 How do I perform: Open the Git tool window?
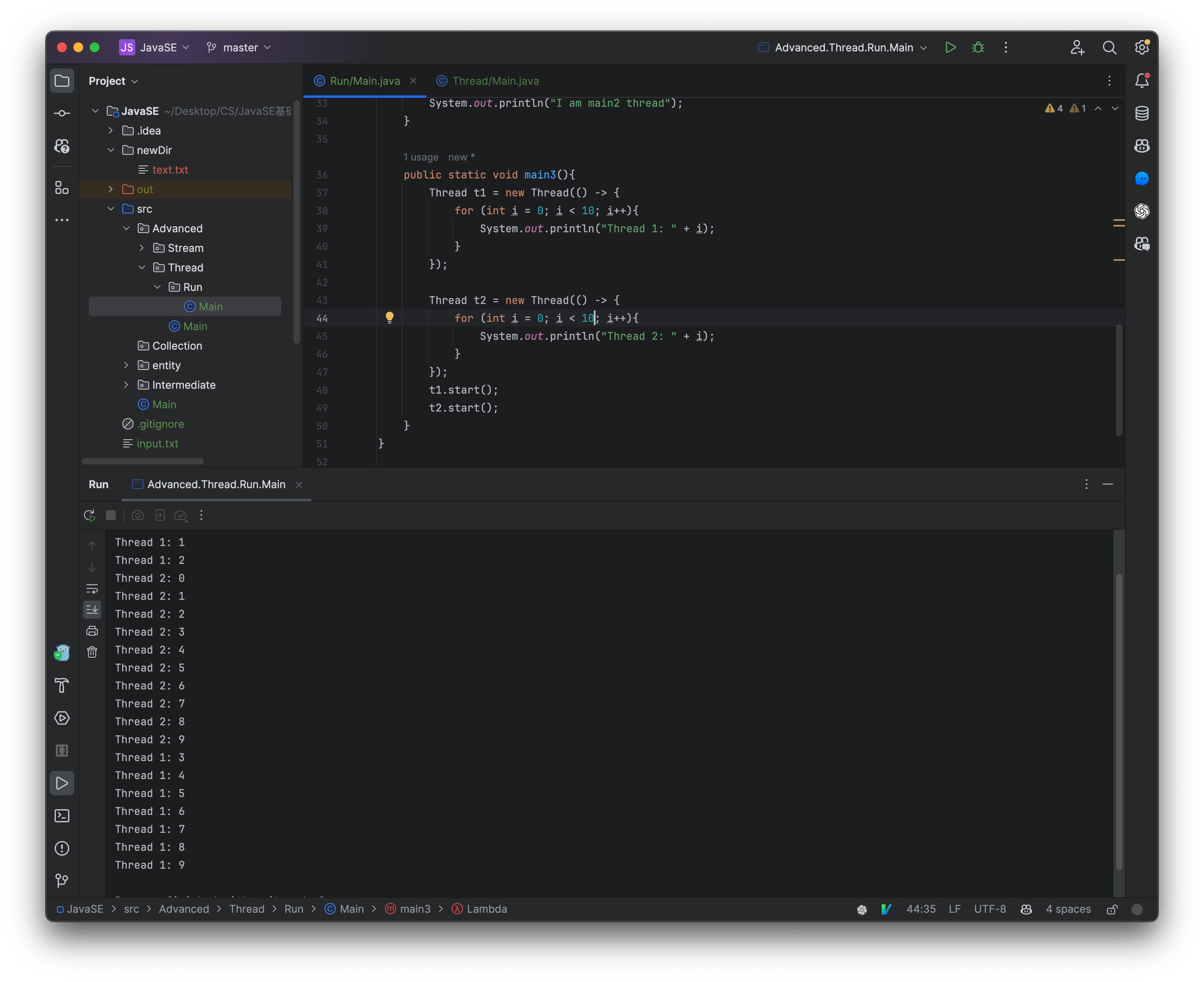pos(62,880)
